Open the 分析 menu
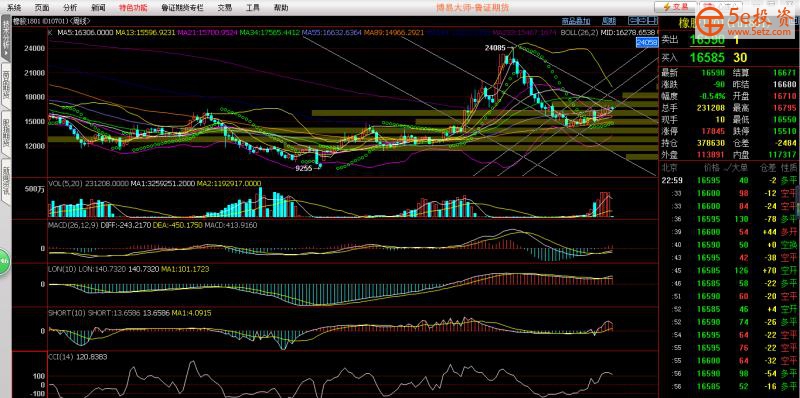This screenshot has height=398, width=800. pyautogui.click(x=70, y=8)
